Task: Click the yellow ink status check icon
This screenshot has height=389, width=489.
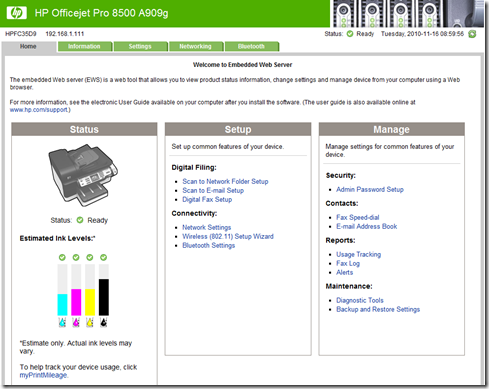Action: tap(90, 257)
